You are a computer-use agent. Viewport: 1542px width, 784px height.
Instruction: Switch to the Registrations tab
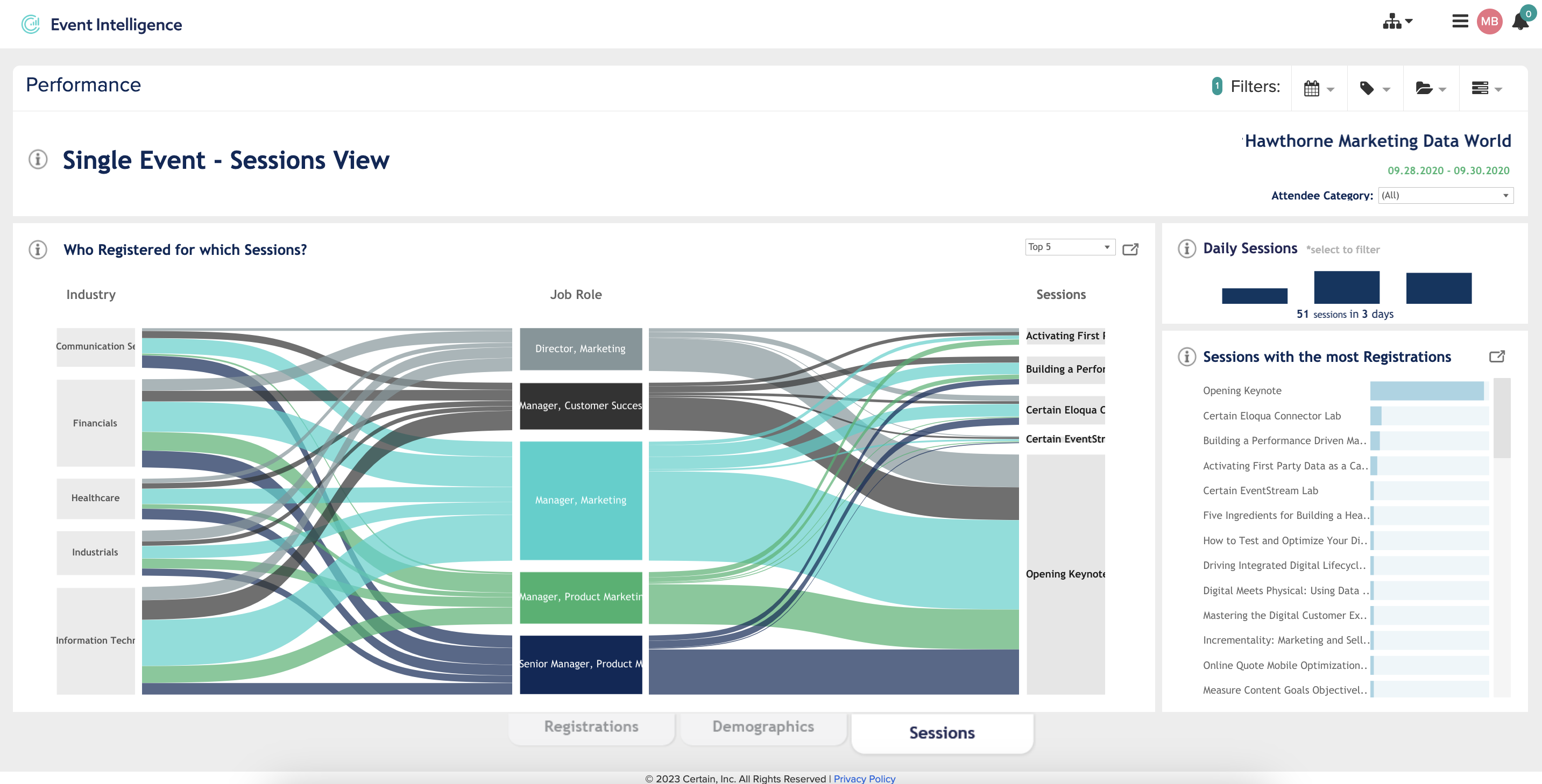[591, 726]
